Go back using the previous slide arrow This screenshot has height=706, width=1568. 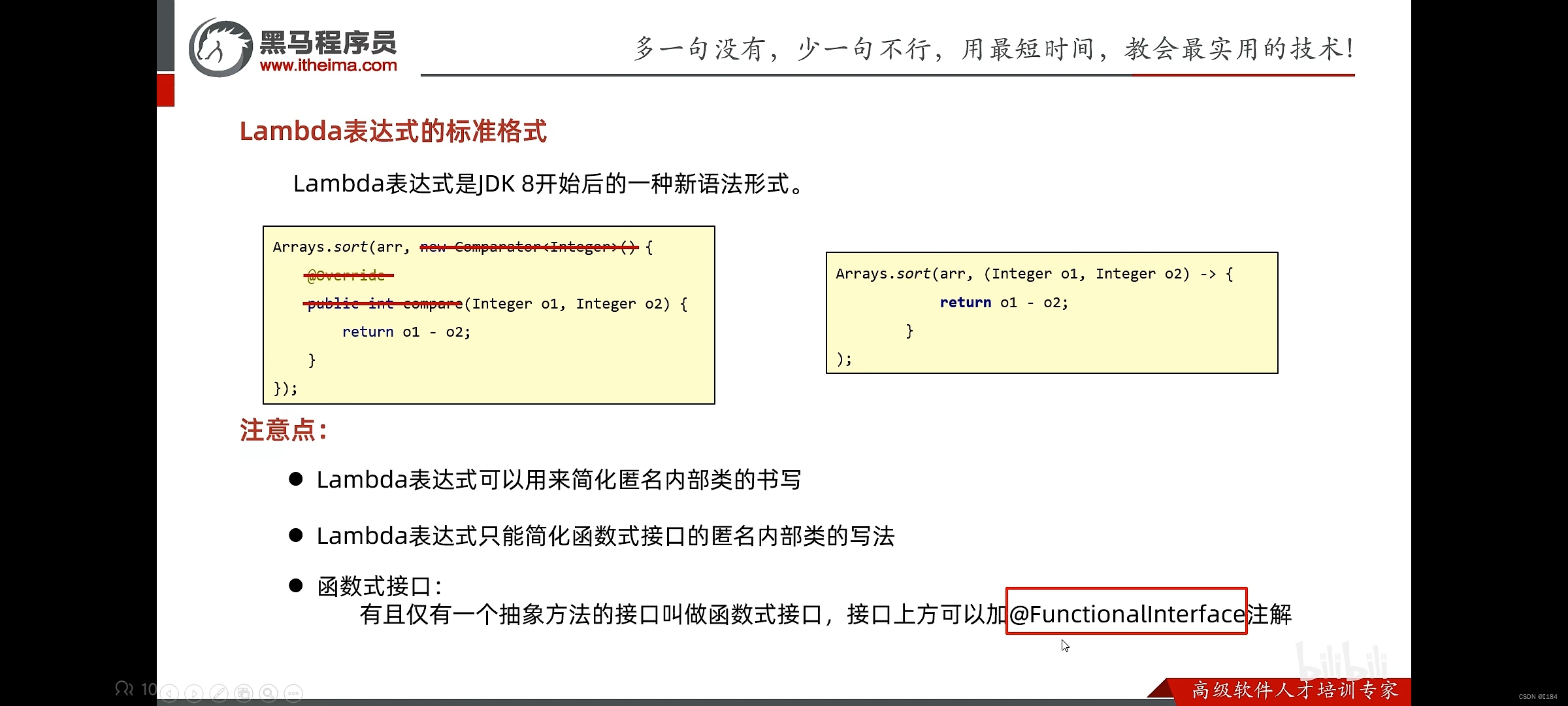(169, 693)
